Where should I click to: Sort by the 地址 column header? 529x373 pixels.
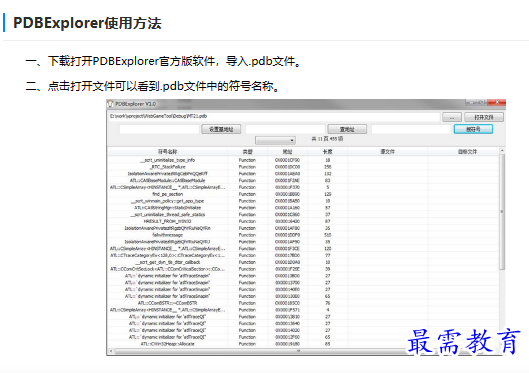287,152
